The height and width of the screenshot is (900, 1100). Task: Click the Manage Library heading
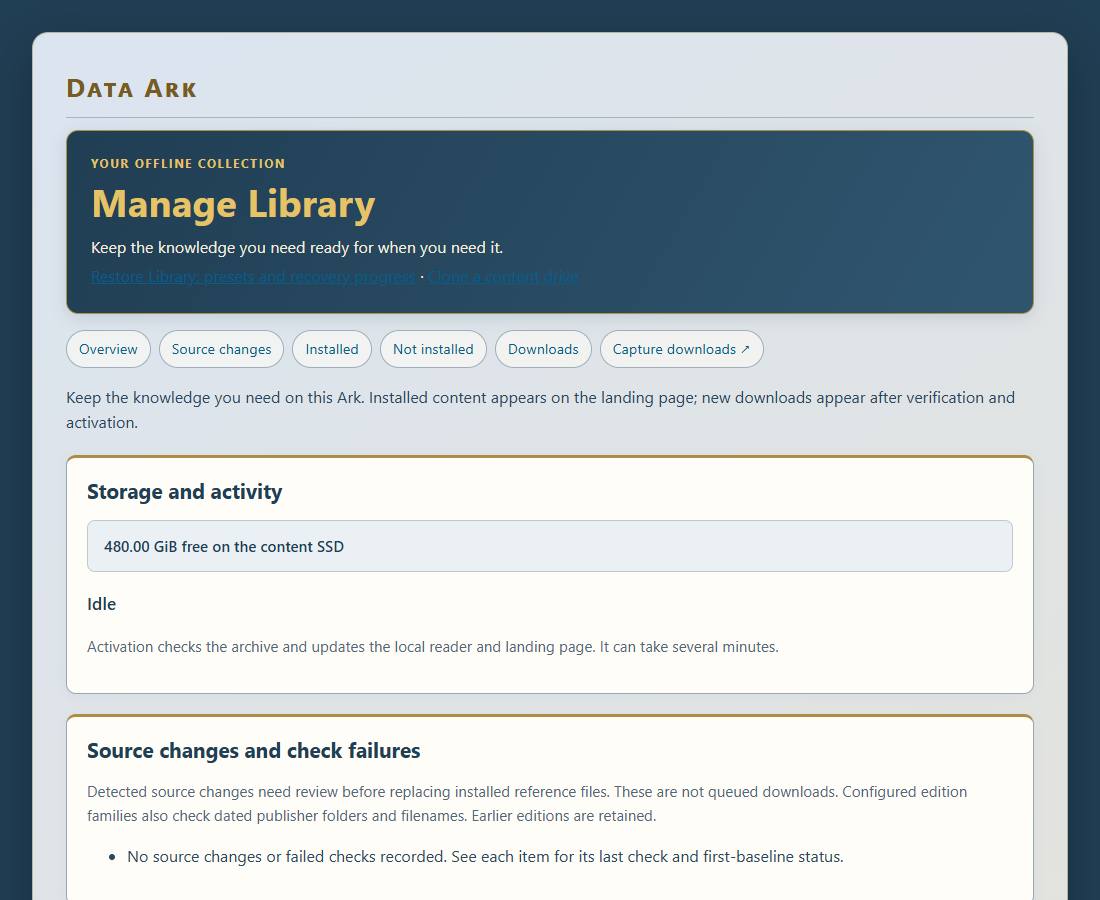pyautogui.click(x=233, y=204)
